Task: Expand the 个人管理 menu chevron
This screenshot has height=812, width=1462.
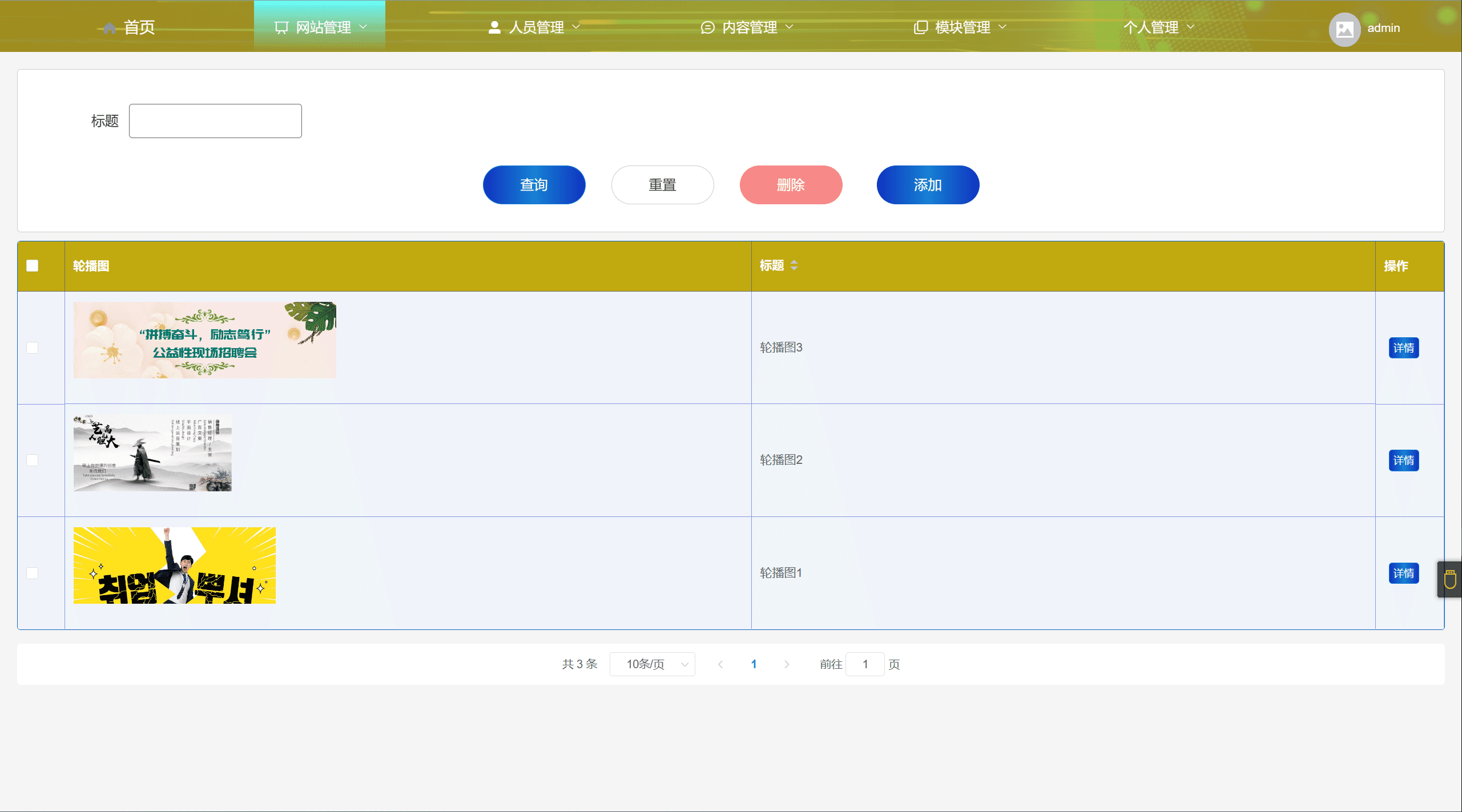Action: point(1190,27)
